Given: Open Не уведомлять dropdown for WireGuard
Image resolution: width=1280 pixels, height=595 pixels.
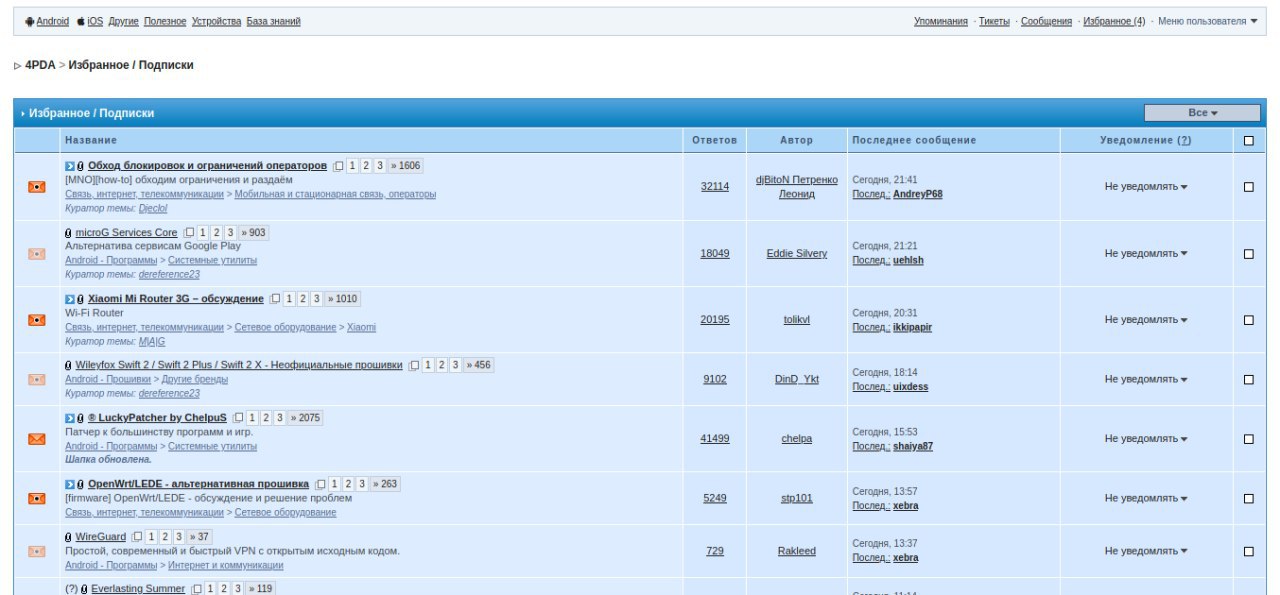Looking at the screenshot, I should [1146, 551].
